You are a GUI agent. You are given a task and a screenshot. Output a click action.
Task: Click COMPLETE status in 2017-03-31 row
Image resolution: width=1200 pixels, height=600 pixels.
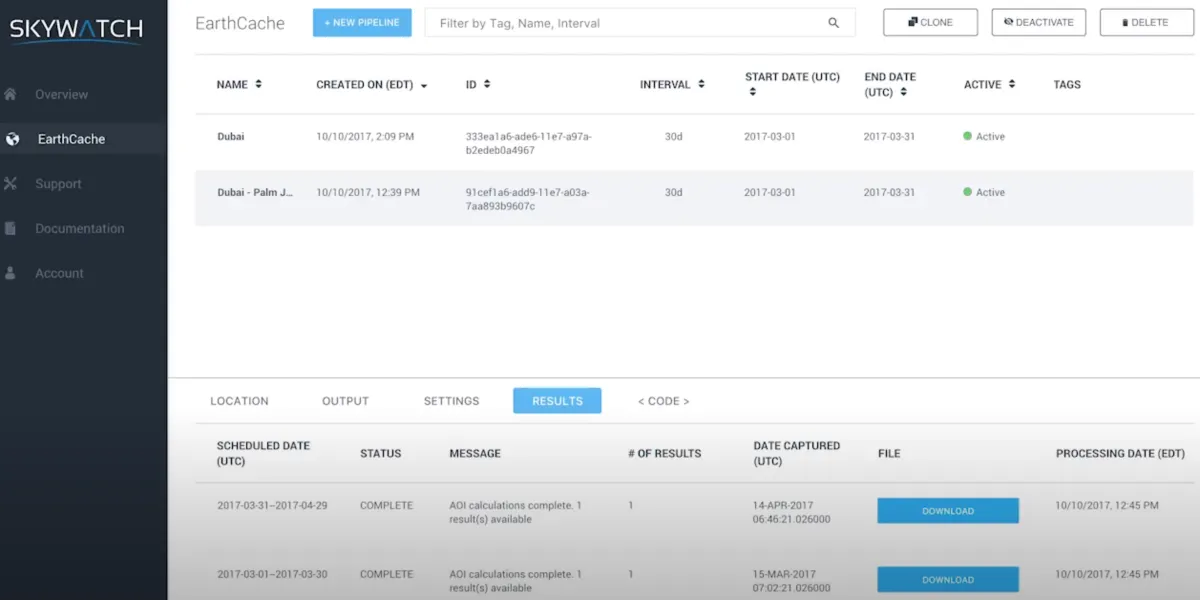(386, 506)
